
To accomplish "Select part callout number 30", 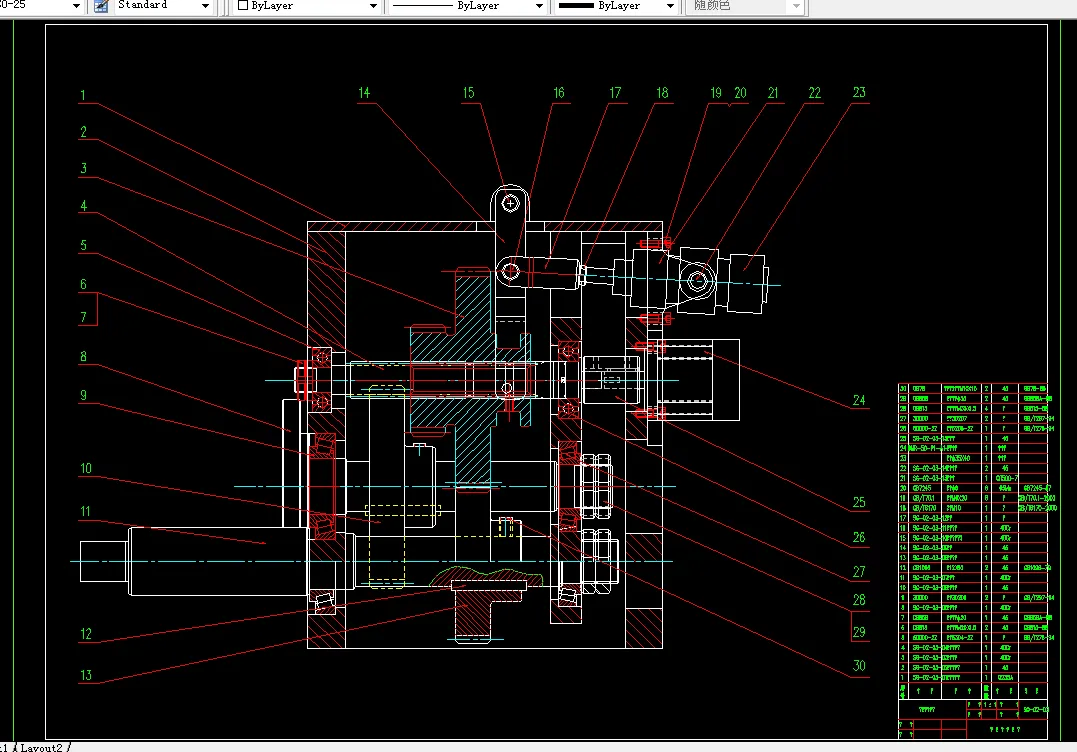I will click(x=859, y=665).
